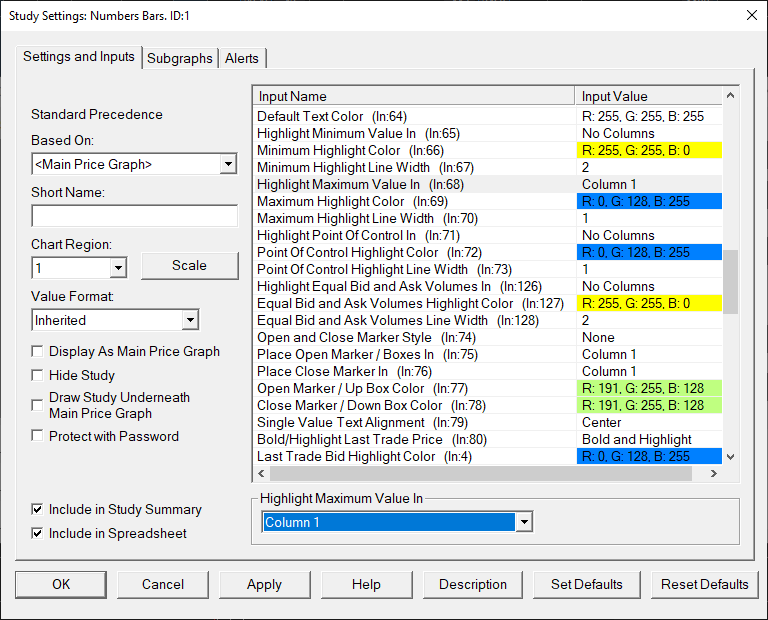Click the inputs list scroll up arrow
The width and height of the screenshot is (768, 620).
point(730,95)
